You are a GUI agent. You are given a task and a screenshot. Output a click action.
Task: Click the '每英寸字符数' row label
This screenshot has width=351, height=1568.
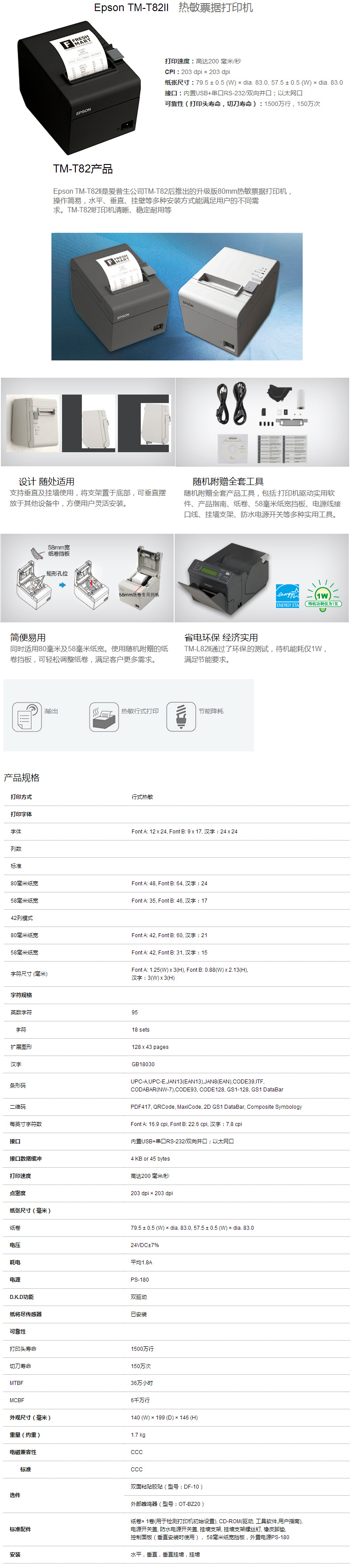[x=26, y=1124]
